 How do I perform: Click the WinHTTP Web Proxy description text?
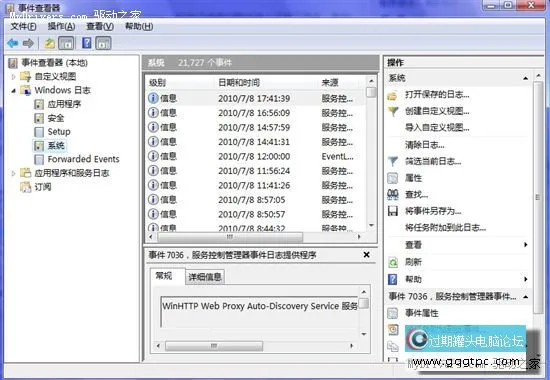pyautogui.click(x=260, y=306)
